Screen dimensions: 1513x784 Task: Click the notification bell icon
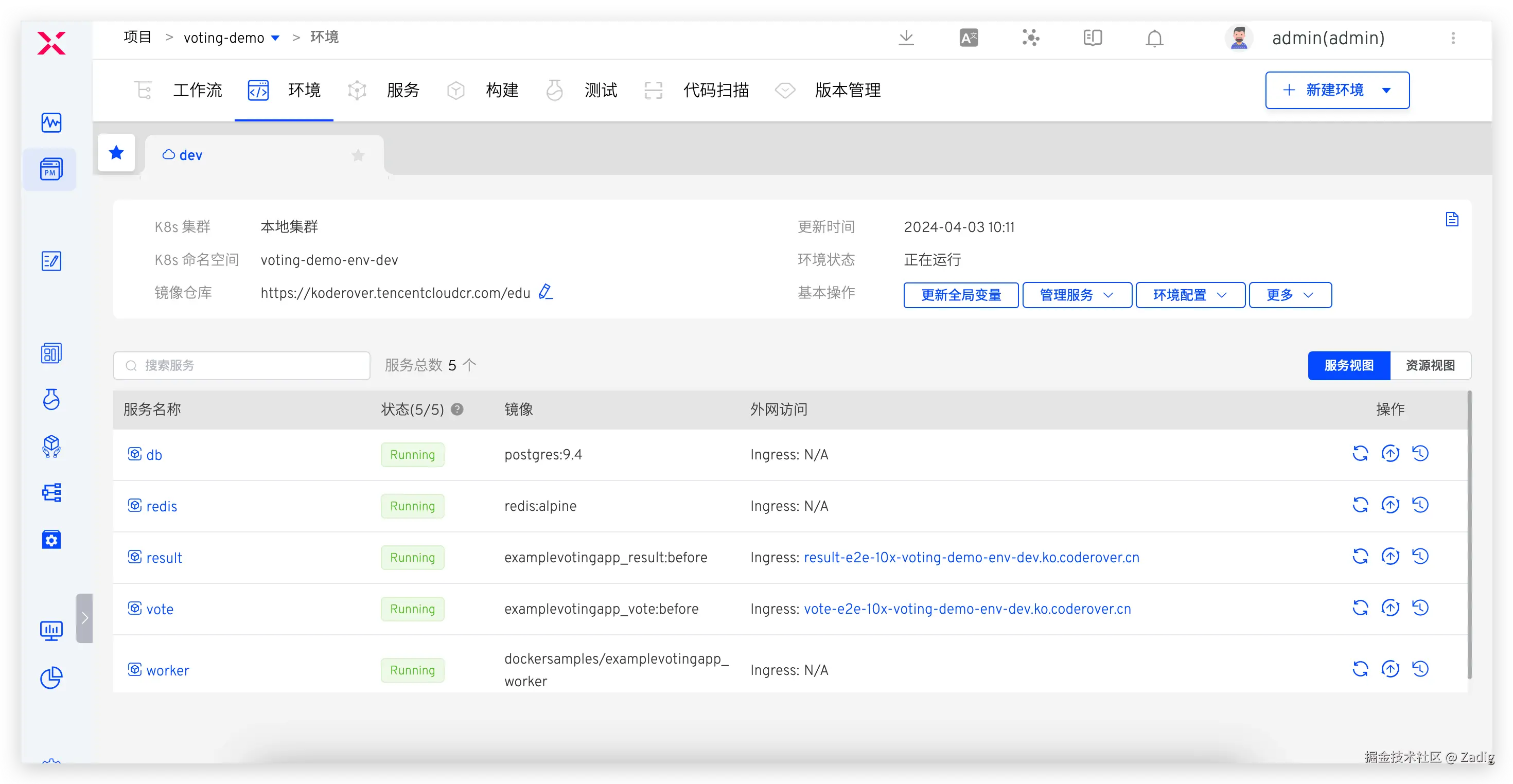(x=1154, y=38)
